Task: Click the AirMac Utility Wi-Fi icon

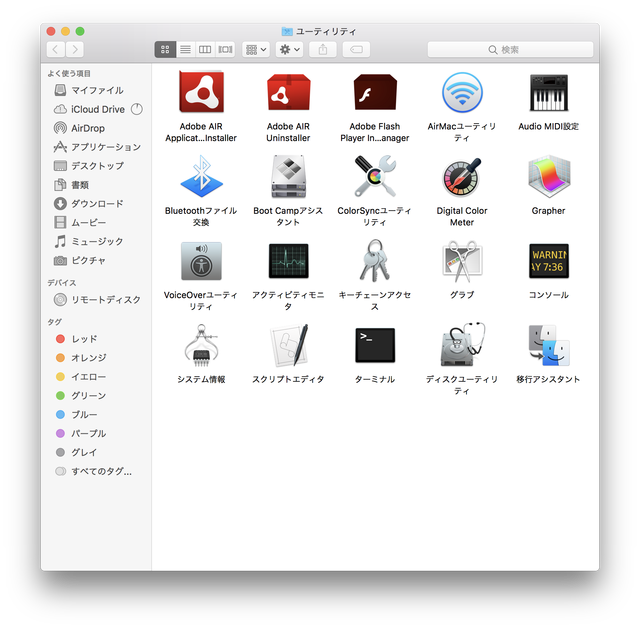Action: (462, 92)
